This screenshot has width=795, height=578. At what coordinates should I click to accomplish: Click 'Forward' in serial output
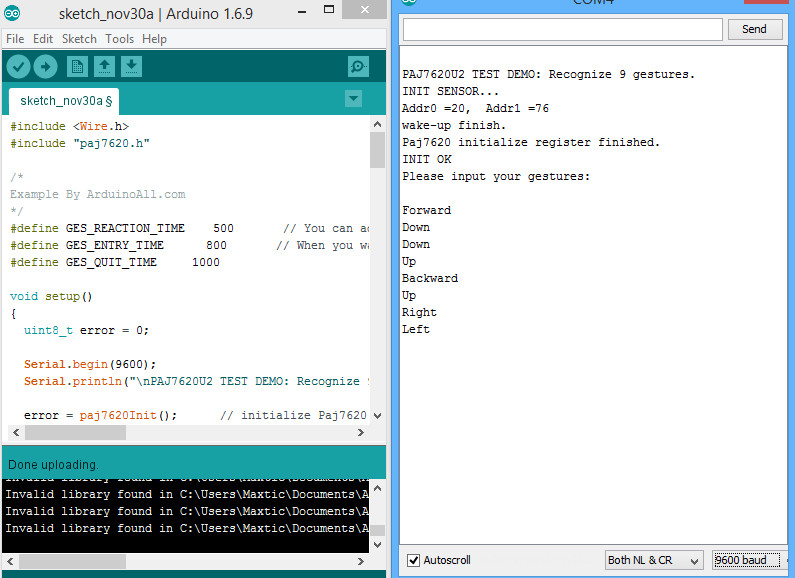coord(426,210)
